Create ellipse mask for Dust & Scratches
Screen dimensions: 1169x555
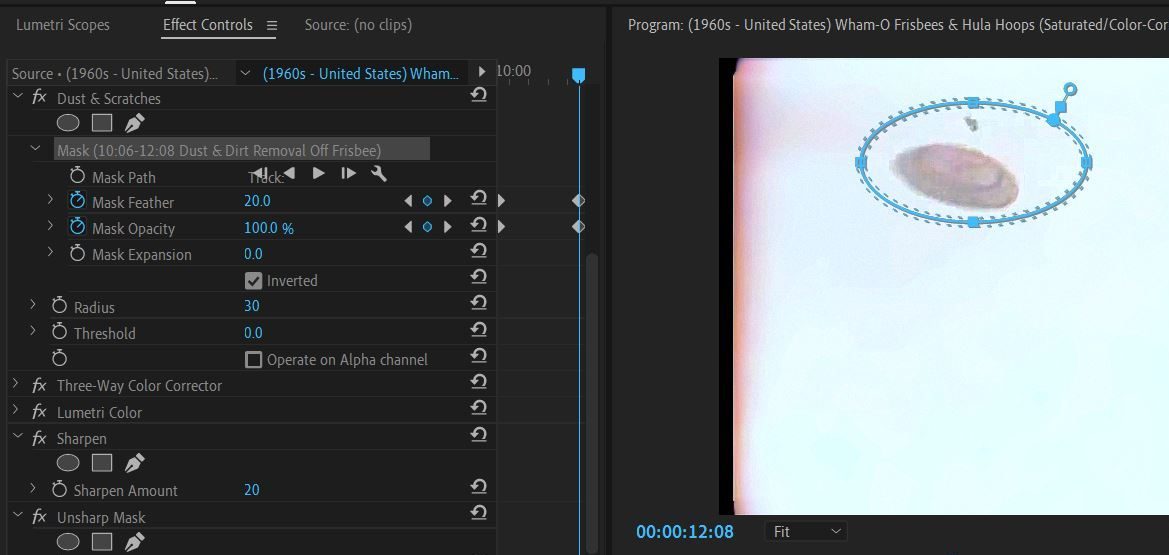68,122
